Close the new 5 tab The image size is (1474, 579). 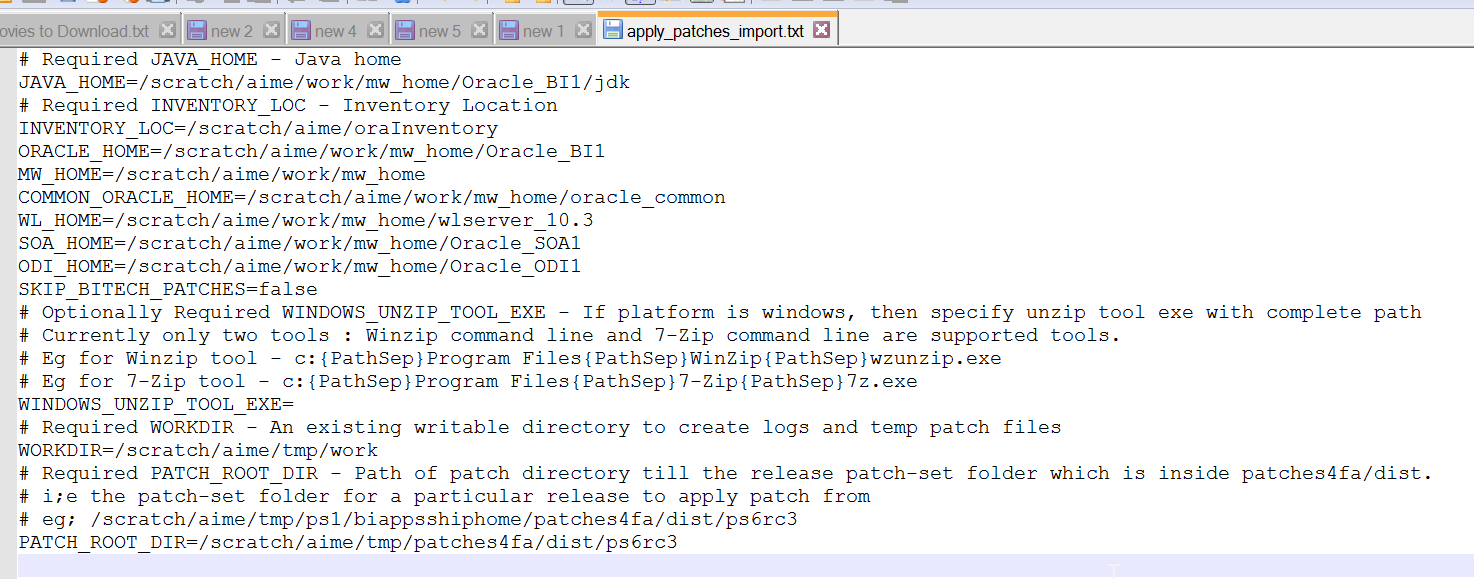[479, 30]
